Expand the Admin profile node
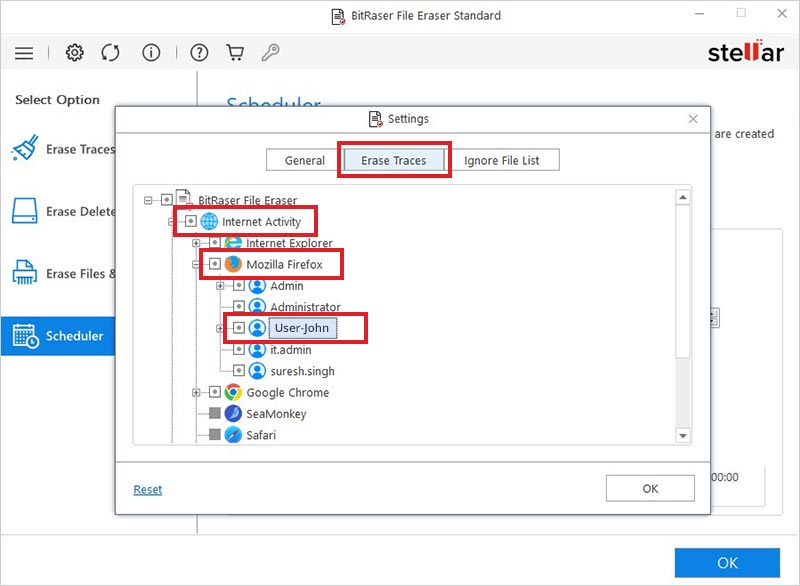This screenshot has width=800, height=586. (220, 286)
